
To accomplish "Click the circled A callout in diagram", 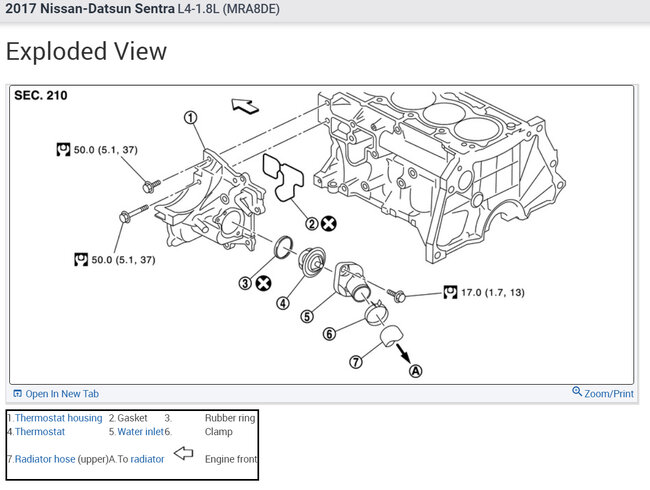I will 416,371.
